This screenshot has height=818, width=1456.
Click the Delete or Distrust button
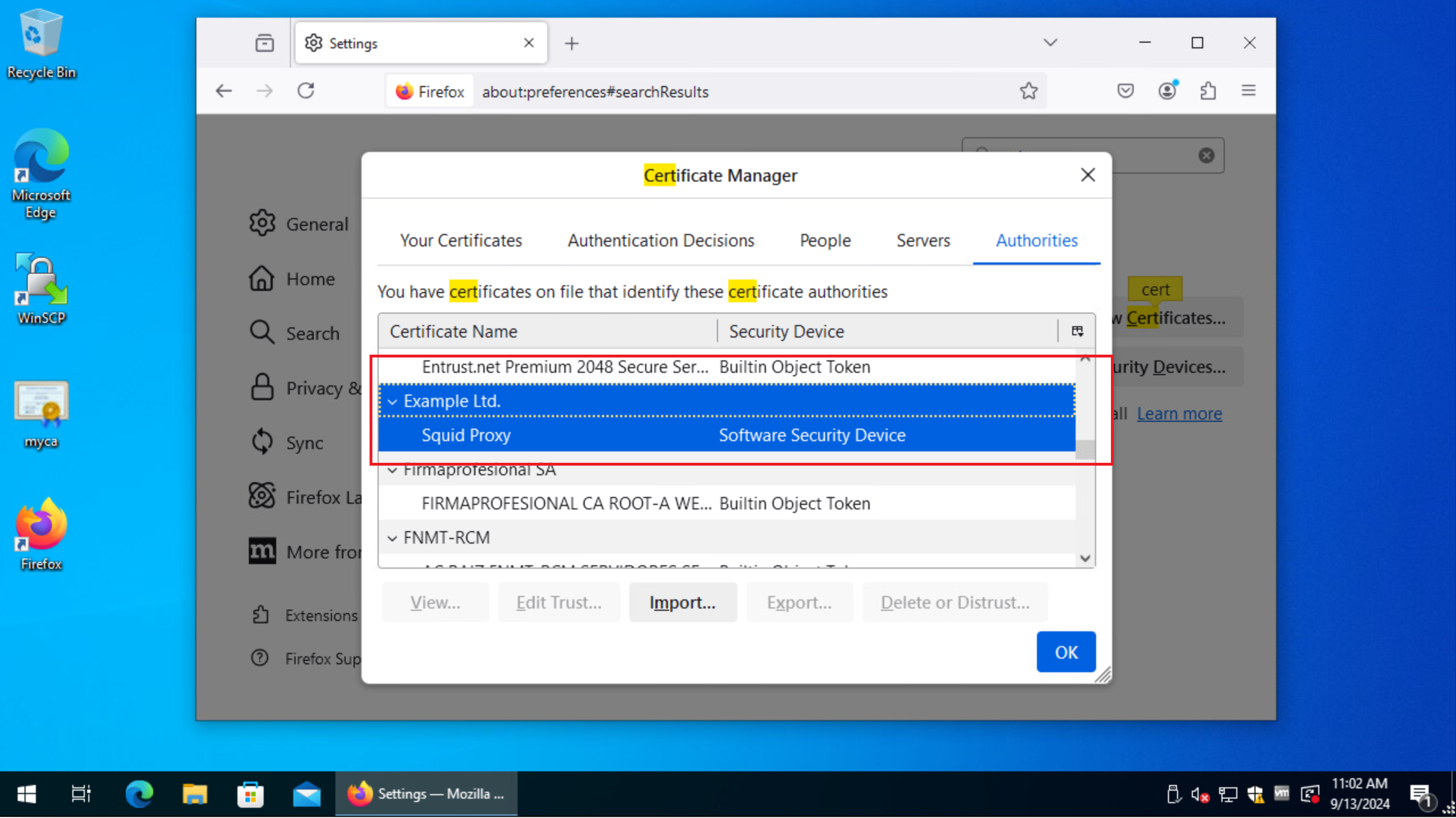pos(955,602)
